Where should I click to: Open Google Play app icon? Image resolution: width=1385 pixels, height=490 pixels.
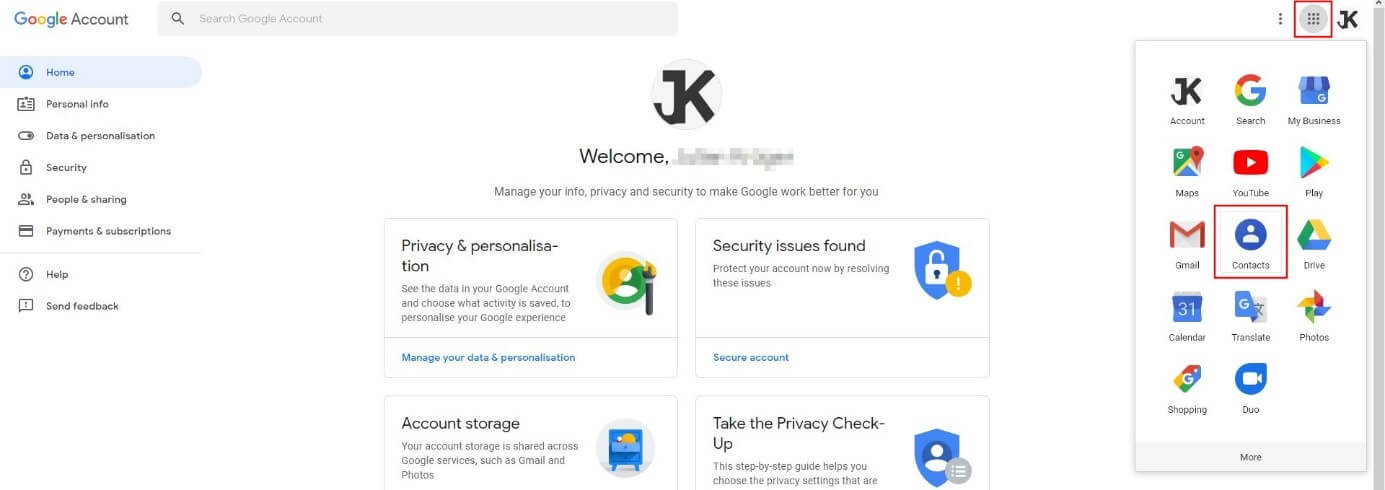click(1313, 168)
